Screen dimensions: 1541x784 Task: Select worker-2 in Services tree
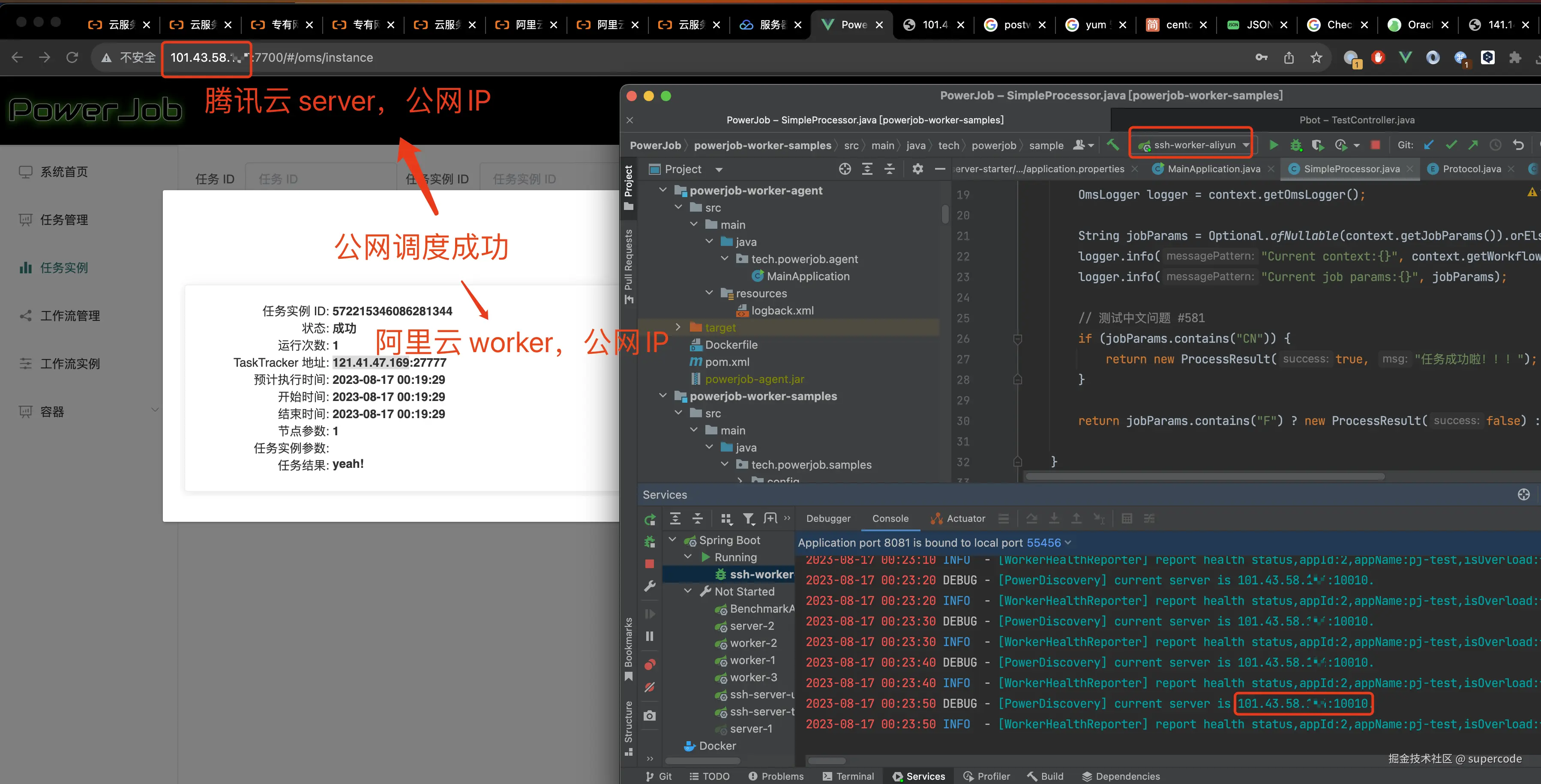coord(753,643)
